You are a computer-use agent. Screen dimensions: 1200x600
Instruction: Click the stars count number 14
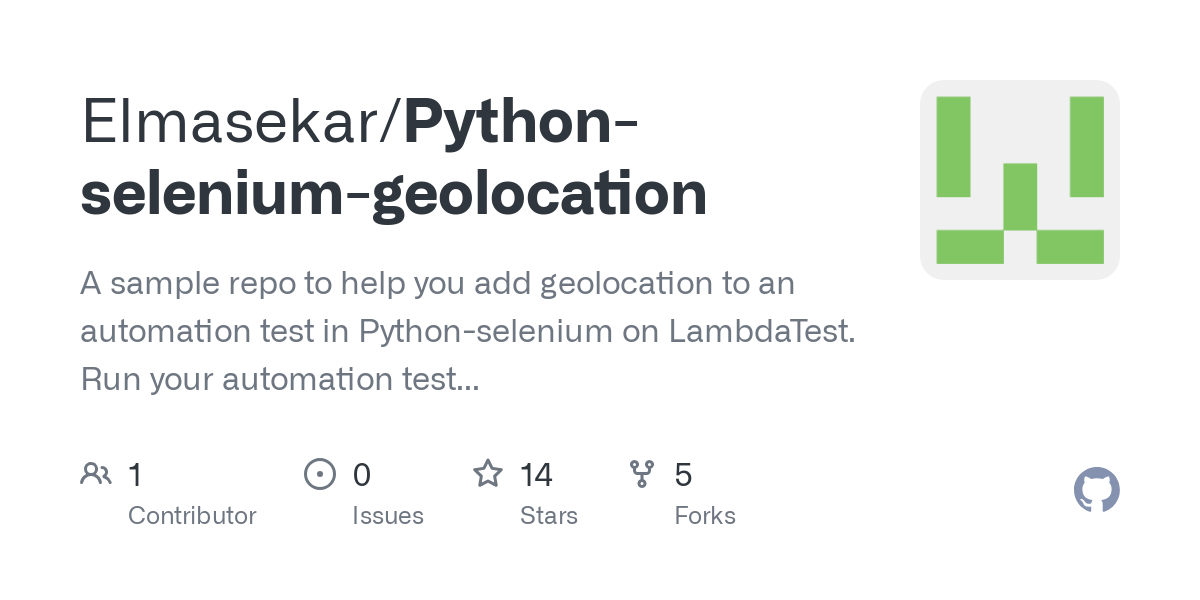point(537,474)
